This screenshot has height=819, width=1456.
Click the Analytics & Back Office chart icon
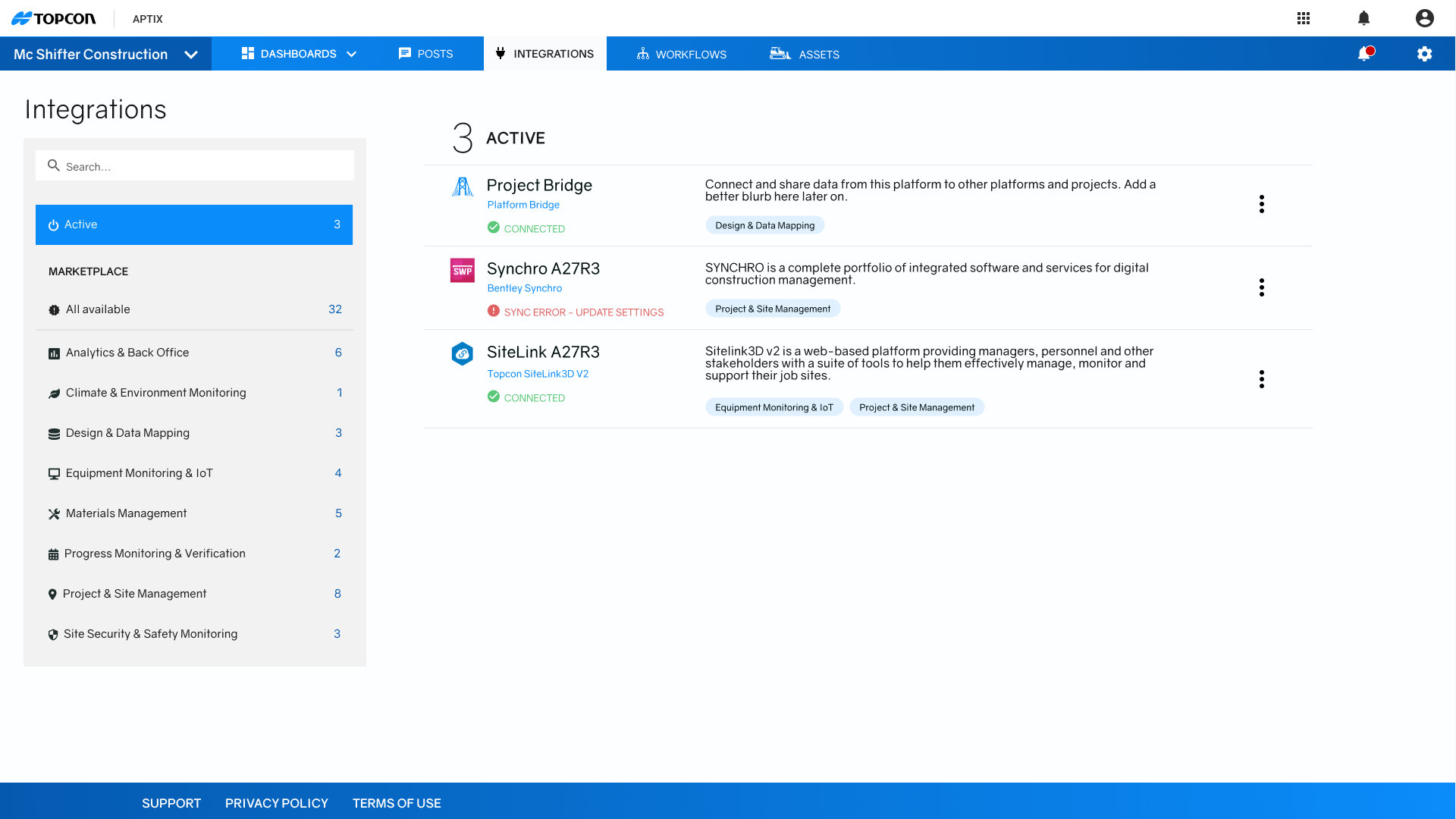[54, 353]
